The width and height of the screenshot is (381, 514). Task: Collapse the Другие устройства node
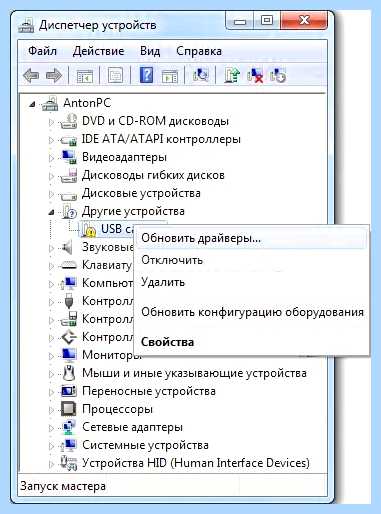[51, 213]
